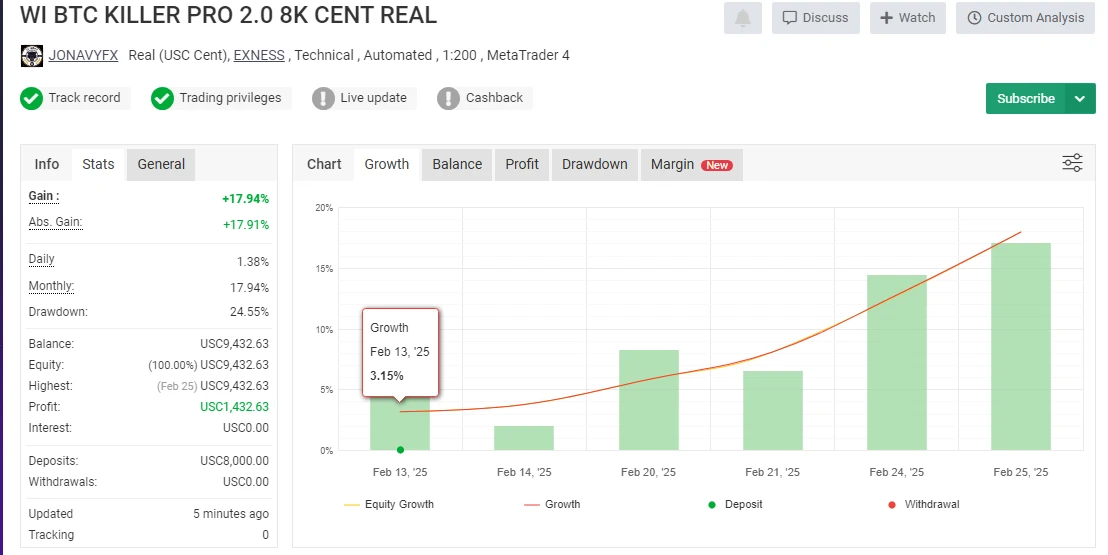This screenshot has height=555, width=1108.
Task: Switch to the Margin chart tab
Action: pyautogui.click(x=690, y=164)
